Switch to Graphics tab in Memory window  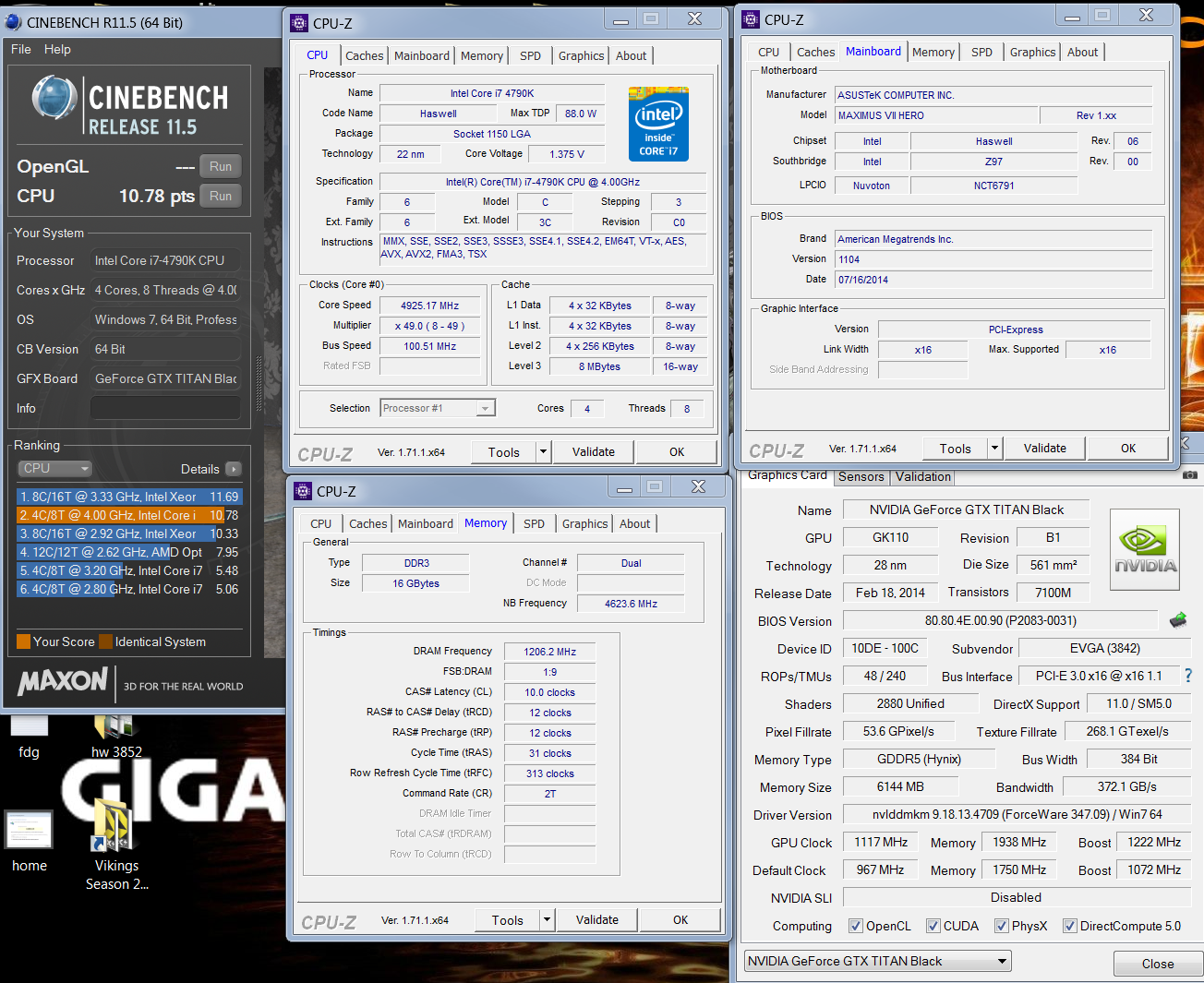[x=585, y=523]
